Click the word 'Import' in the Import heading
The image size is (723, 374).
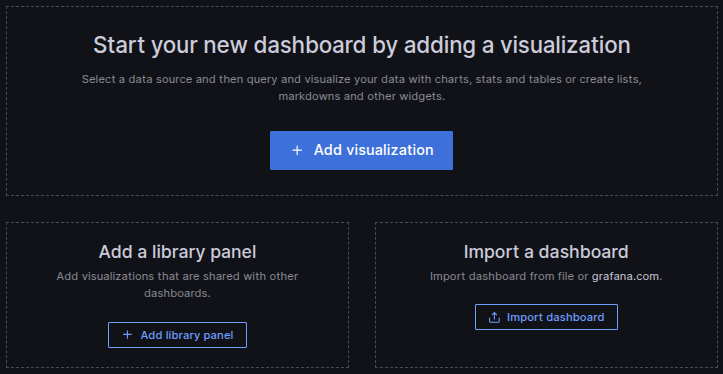point(492,253)
